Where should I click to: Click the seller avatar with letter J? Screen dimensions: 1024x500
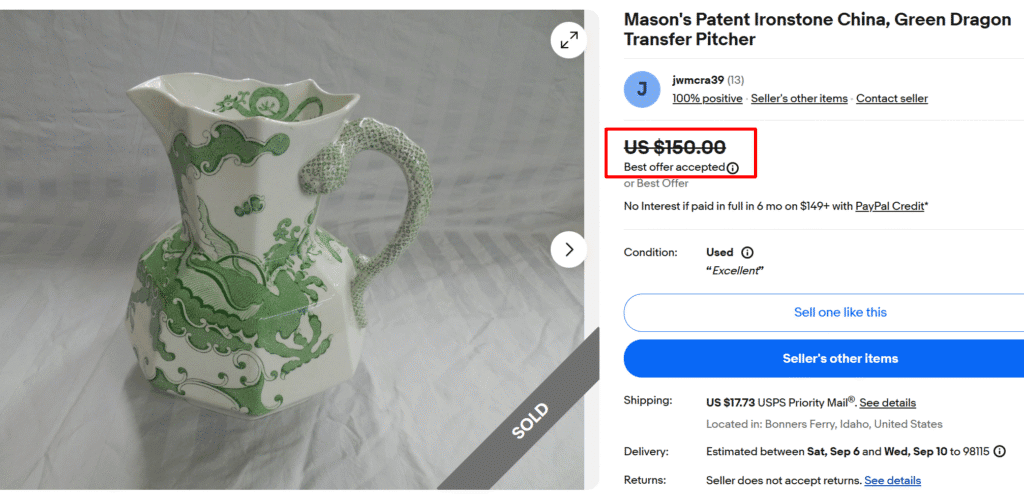642,89
